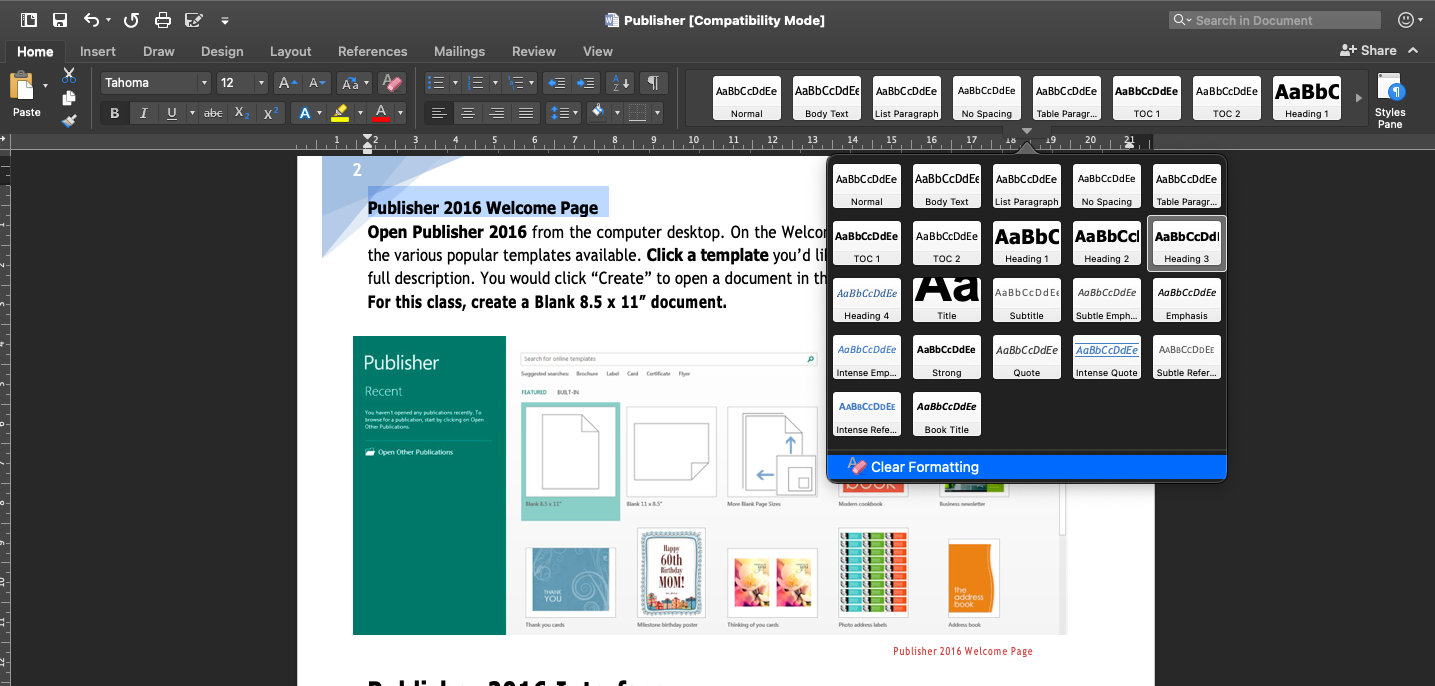The width and height of the screenshot is (1435, 686).
Task: Expand the Paste options arrow
Action: point(45,86)
